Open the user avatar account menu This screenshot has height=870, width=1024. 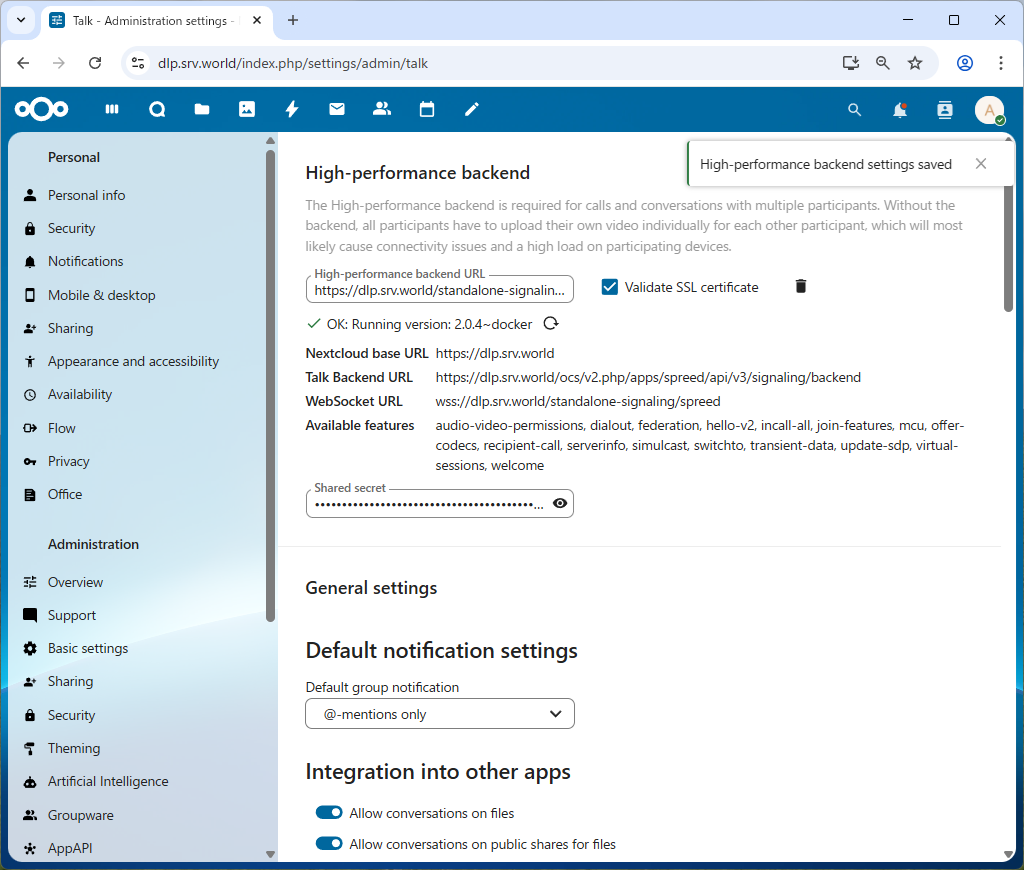[989, 110]
